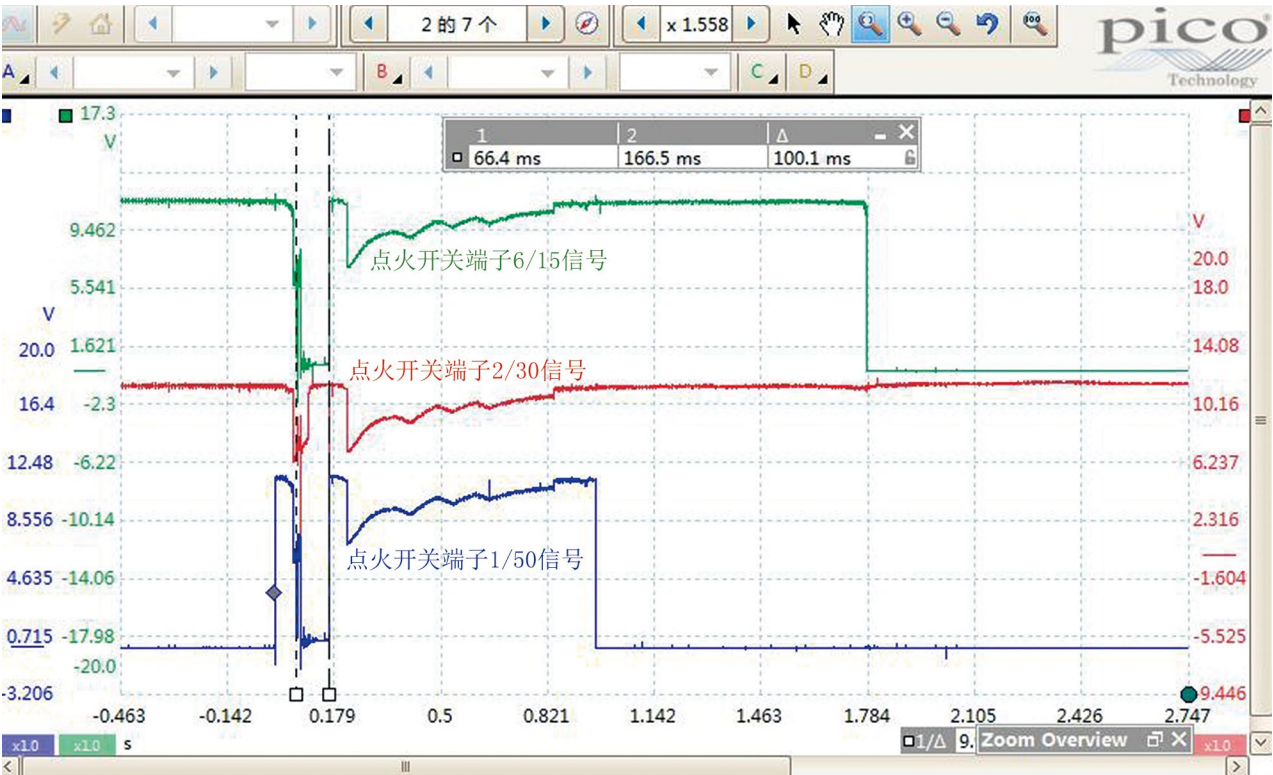Increase channel B range with right arrow
Image resolution: width=1273 pixels, height=775 pixels.
[x=586, y=73]
